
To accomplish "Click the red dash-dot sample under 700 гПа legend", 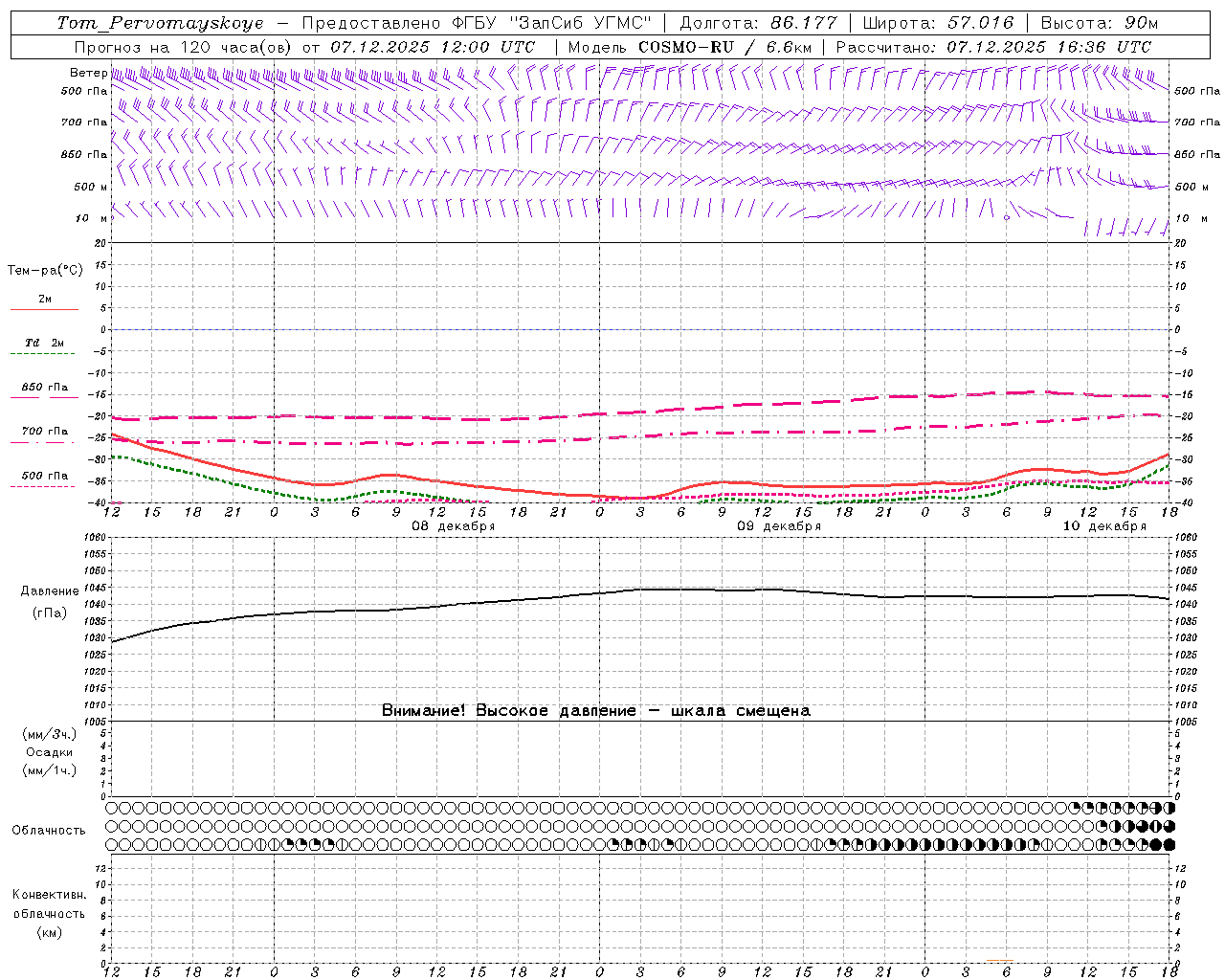I will pos(42,442).
